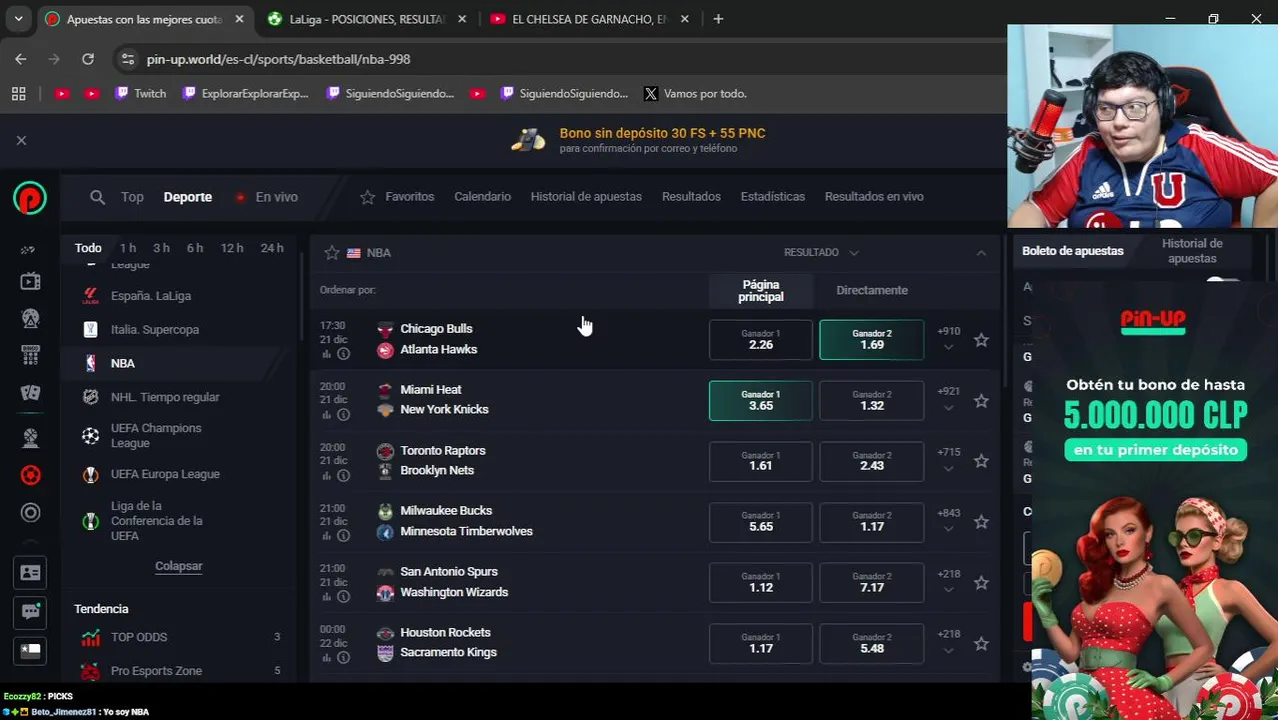Click the Colapsar link in league list
Screen dimensions: 1278x720
(x=178, y=566)
